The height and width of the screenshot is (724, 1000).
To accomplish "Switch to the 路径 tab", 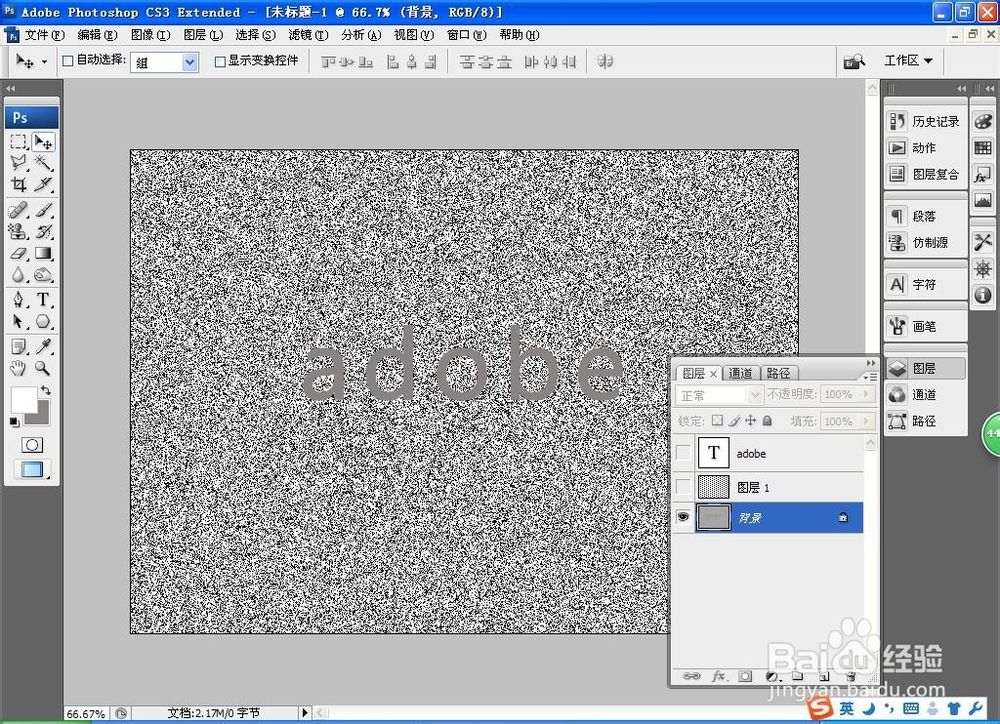I will [x=778, y=373].
